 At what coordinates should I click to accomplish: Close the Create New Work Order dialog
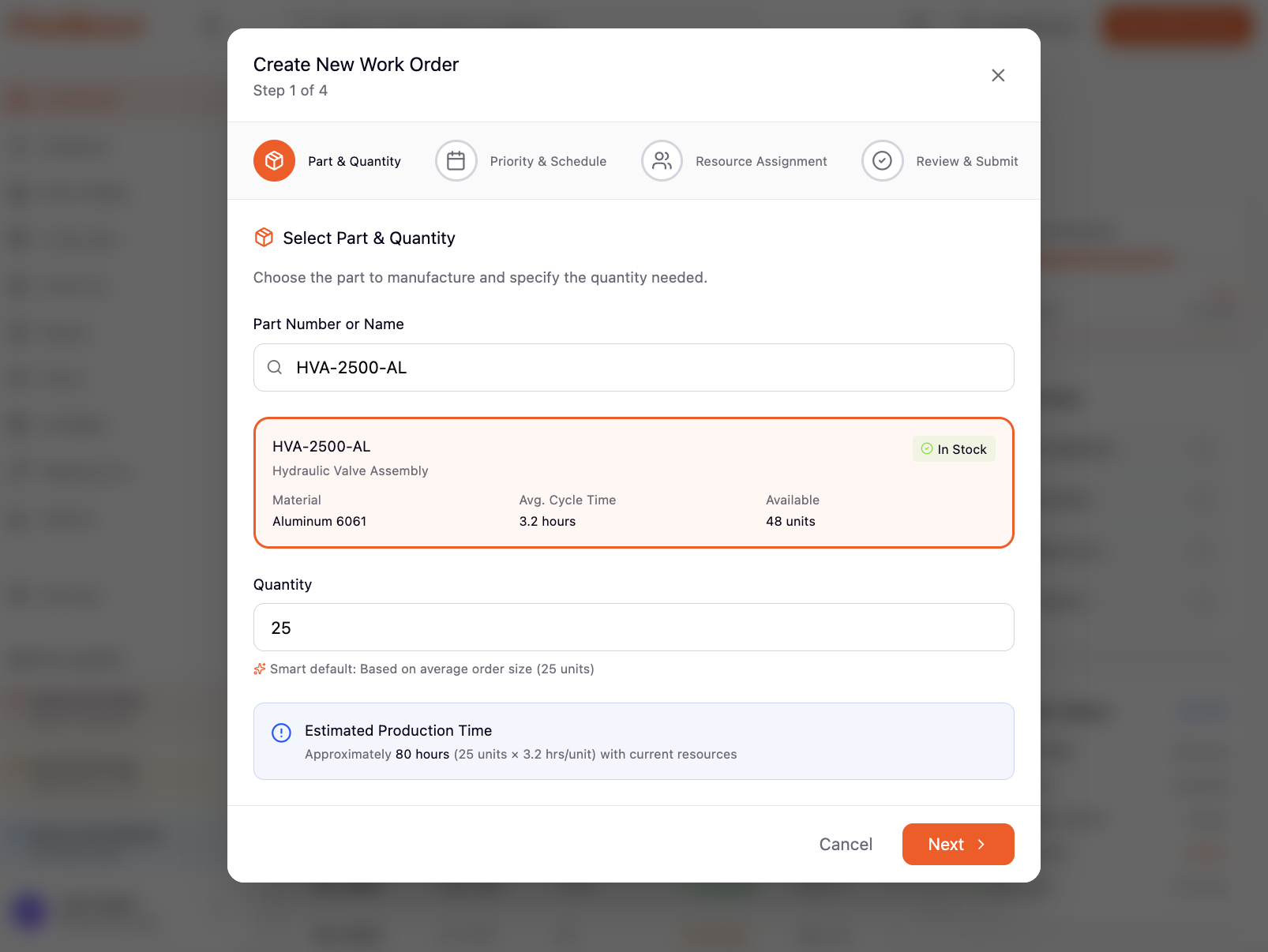[998, 75]
